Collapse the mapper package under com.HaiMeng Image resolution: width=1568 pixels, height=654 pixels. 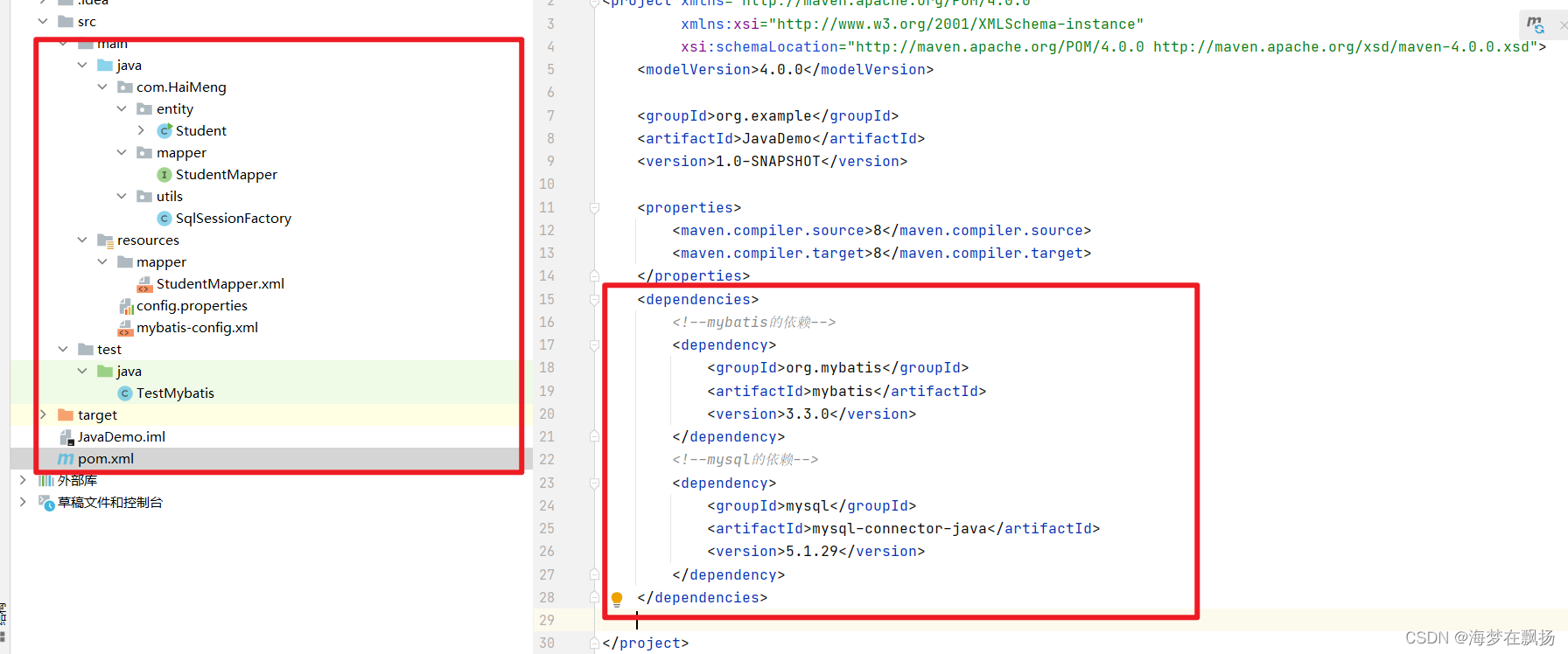pyautogui.click(x=122, y=152)
